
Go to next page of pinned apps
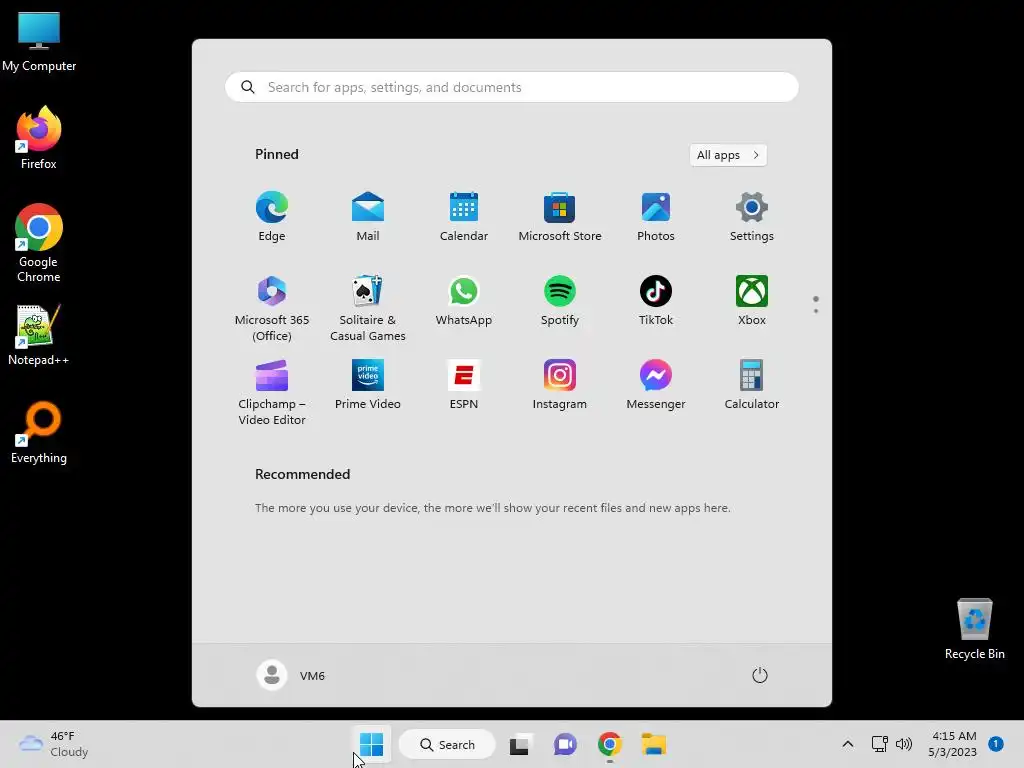coord(816,311)
